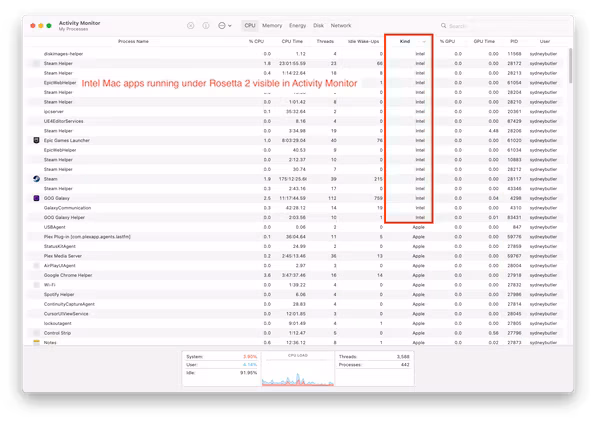Sort by Idle Wake-Ups column header
The height and width of the screenshot is (422, 596).
pos(363,41)
